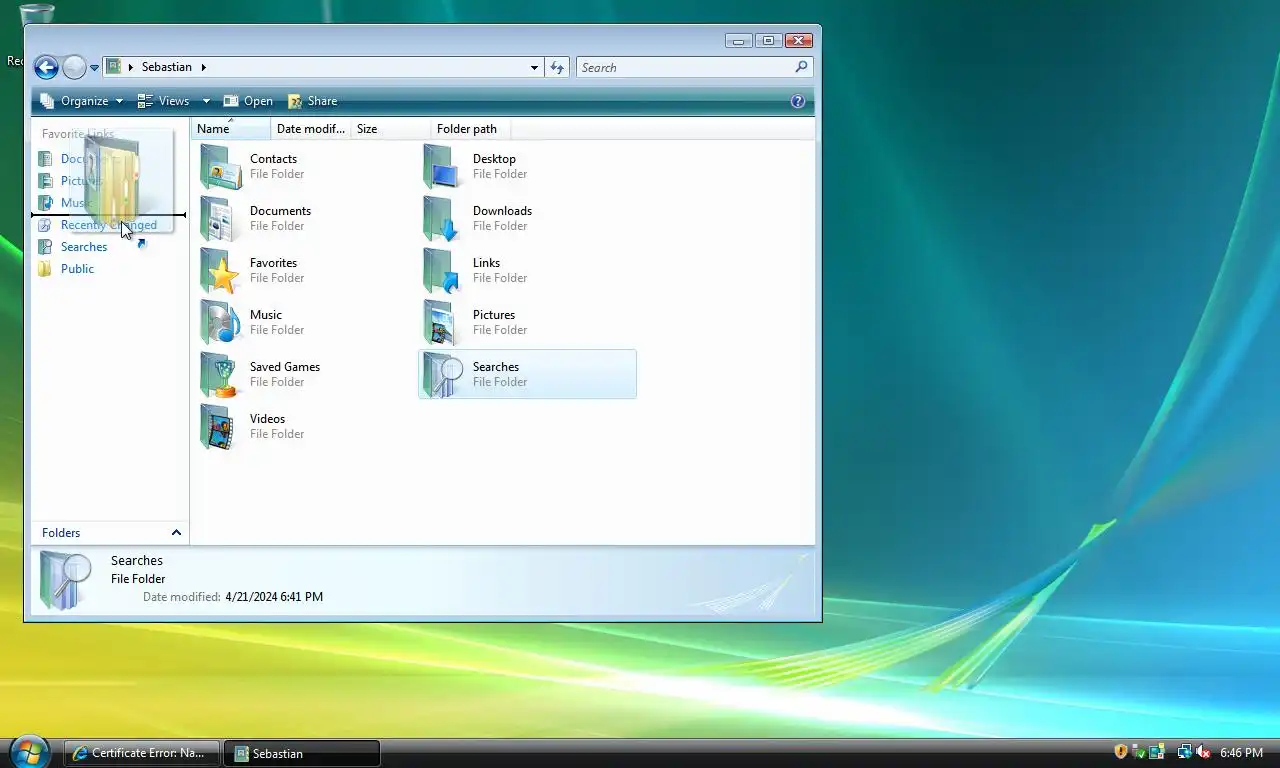Click the date modified value in details pane
Screen dimensions: 1280x768
point(274,597)
